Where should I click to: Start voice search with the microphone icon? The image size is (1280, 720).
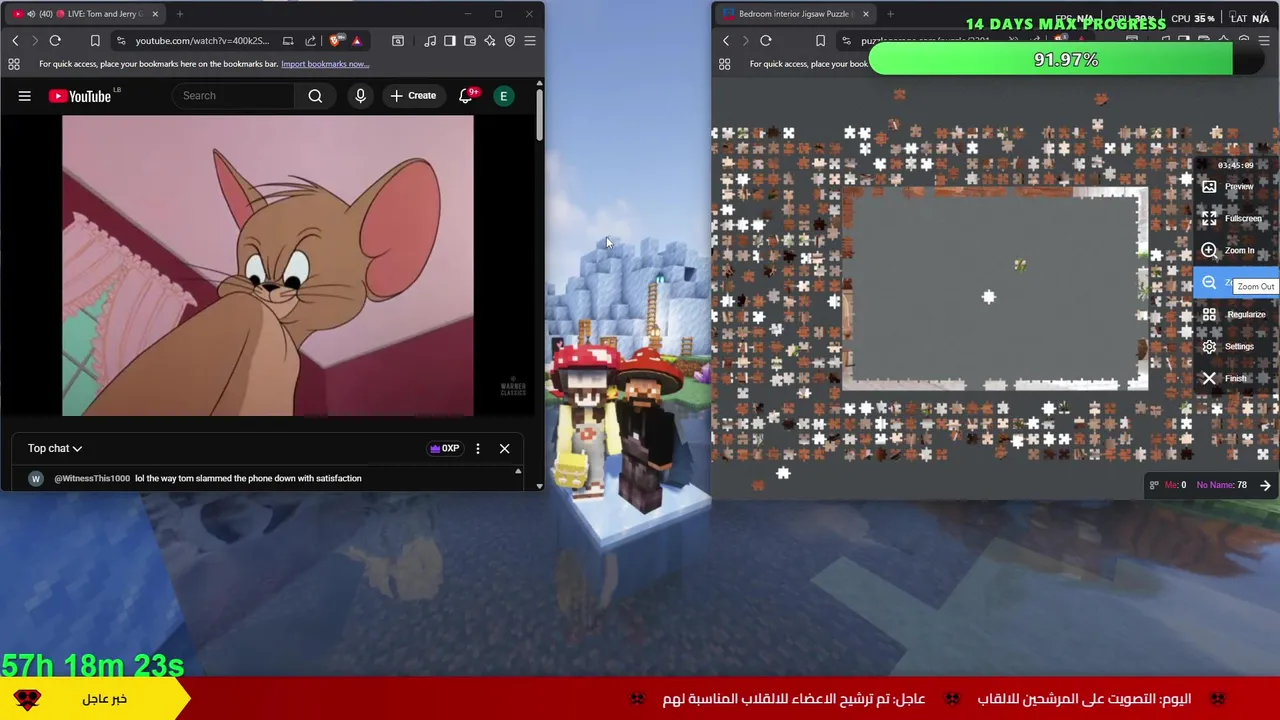(x=360, y=96)
